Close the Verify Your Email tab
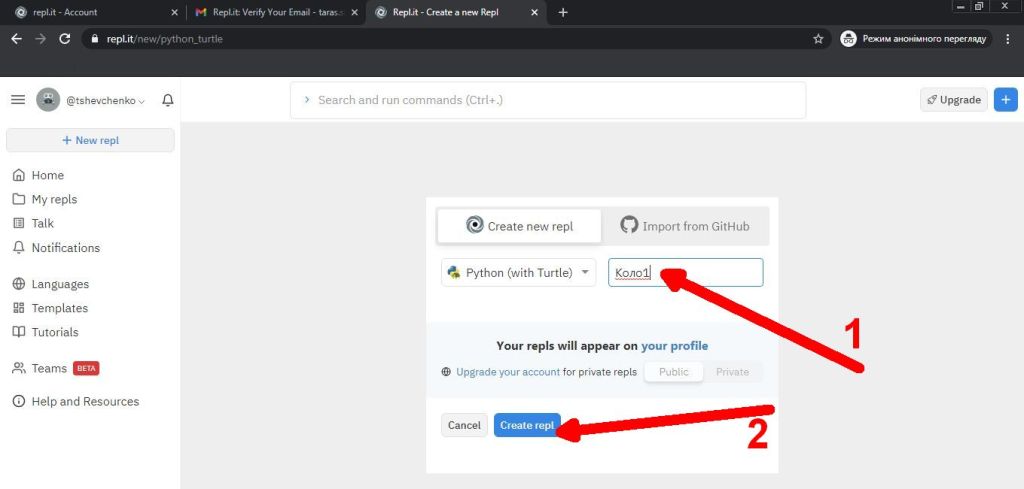 click(355, 12)
